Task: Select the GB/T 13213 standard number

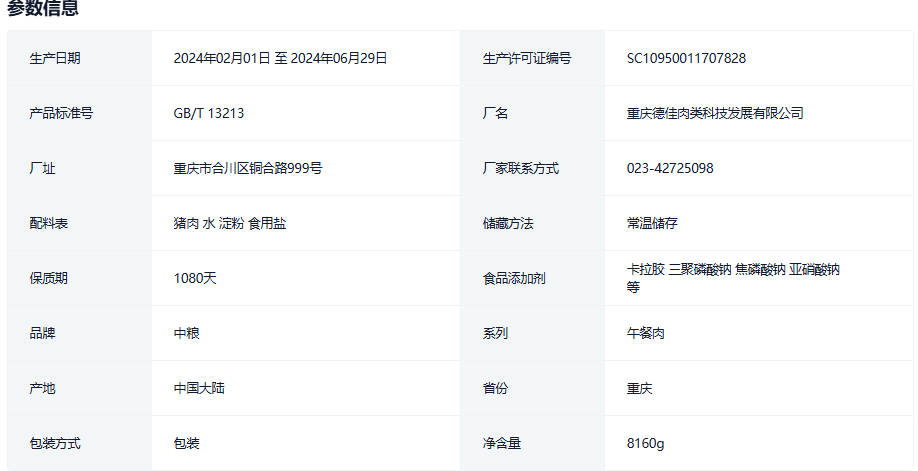Action: pos(208,113)
